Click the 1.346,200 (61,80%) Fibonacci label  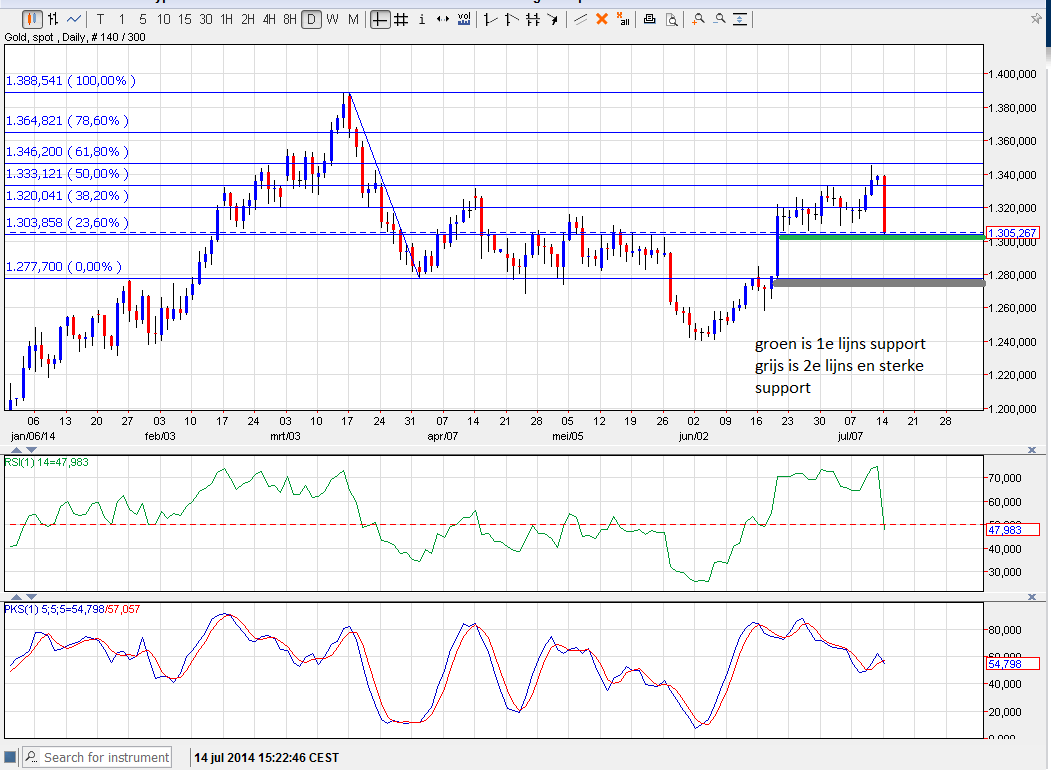[x=67, y=151]
